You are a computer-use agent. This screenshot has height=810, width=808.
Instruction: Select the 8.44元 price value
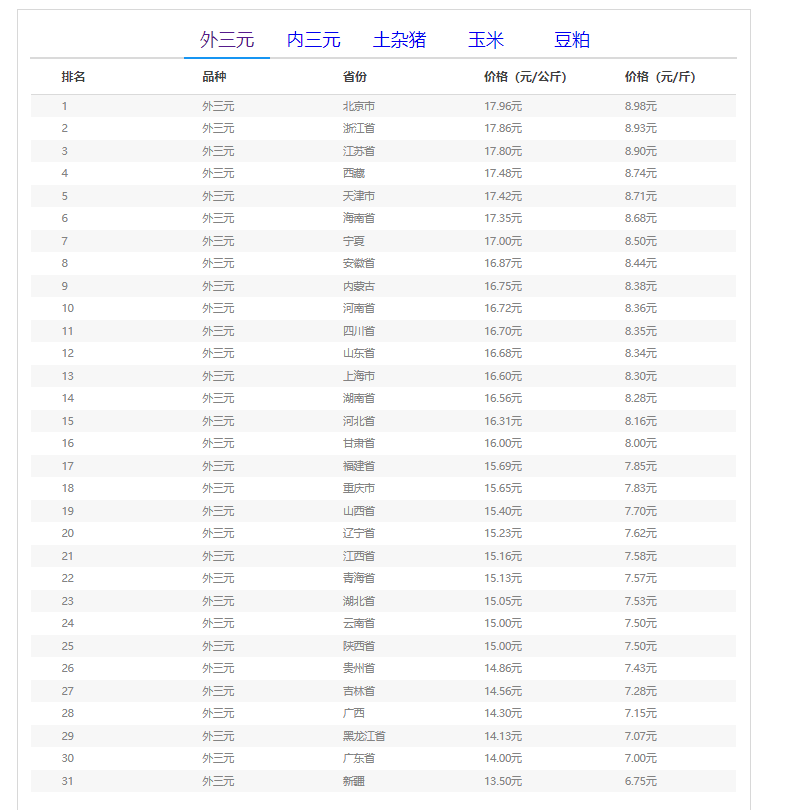[641, 263]
